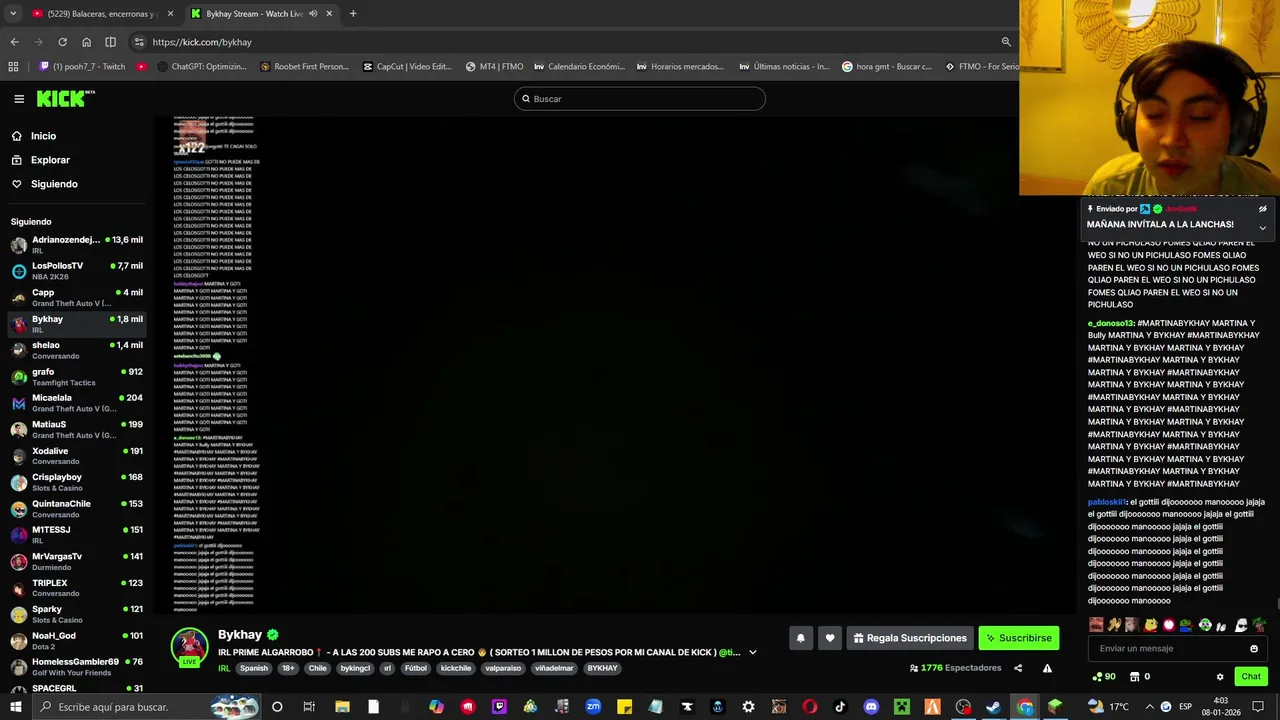
Task: Open the ChatGPT bookmark
Action: [201, 67]
